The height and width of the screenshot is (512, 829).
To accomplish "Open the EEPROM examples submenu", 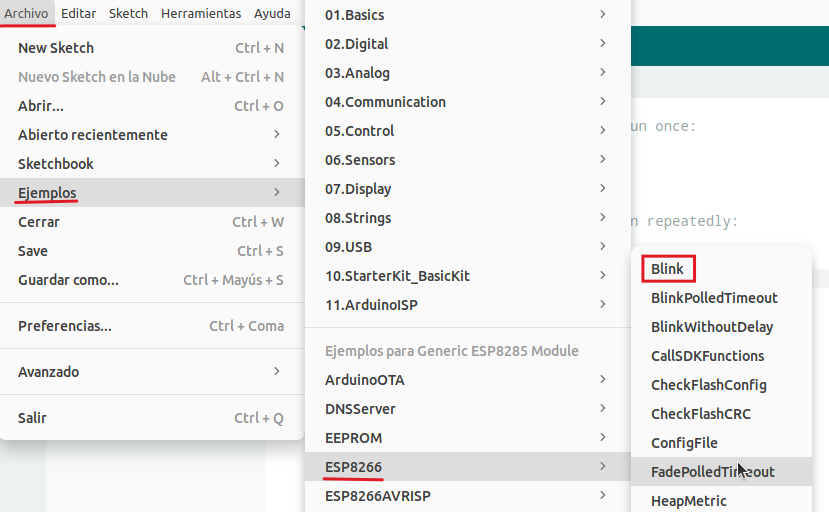I will pyautogui.click(x=467, y=438).
